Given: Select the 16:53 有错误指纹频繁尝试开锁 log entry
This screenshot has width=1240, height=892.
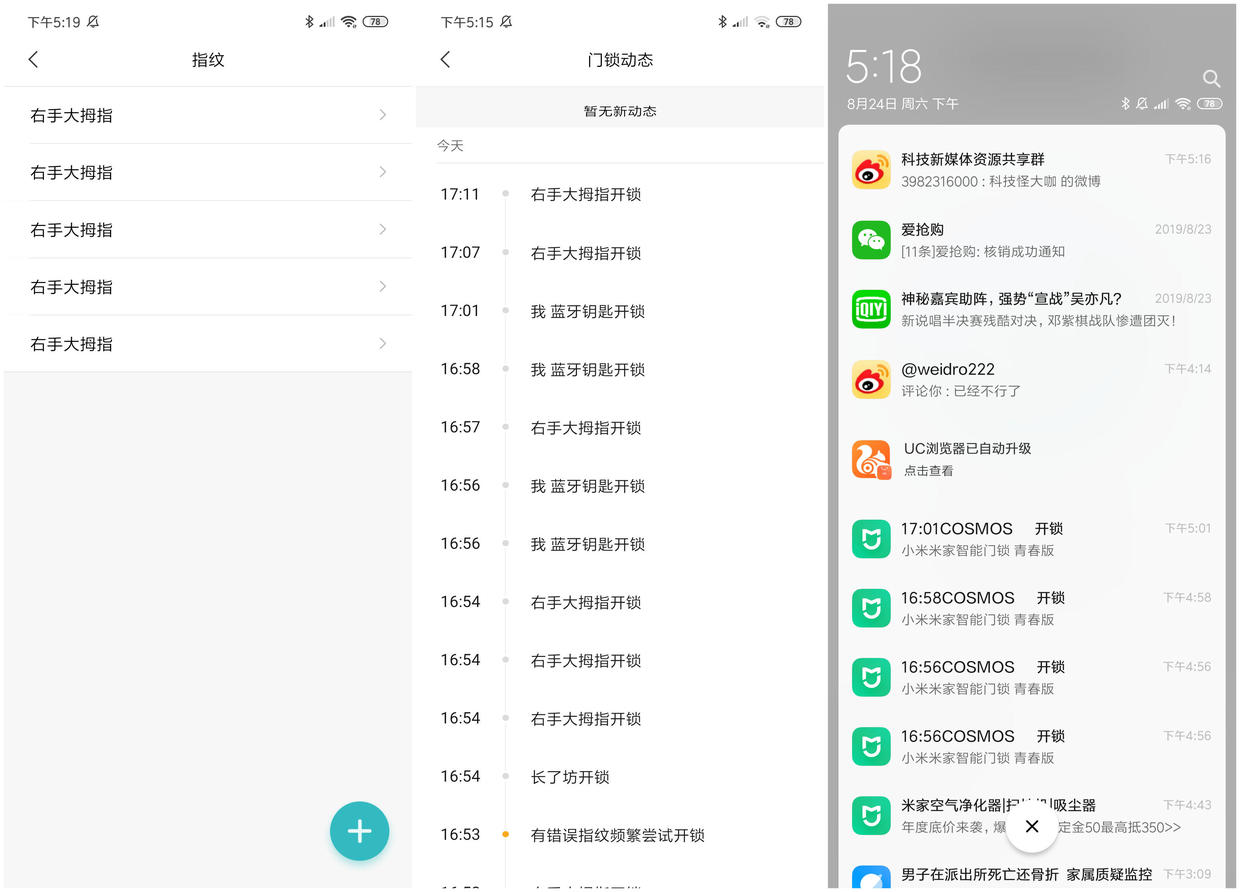Looking at the screenshot, I should (617, 835).
